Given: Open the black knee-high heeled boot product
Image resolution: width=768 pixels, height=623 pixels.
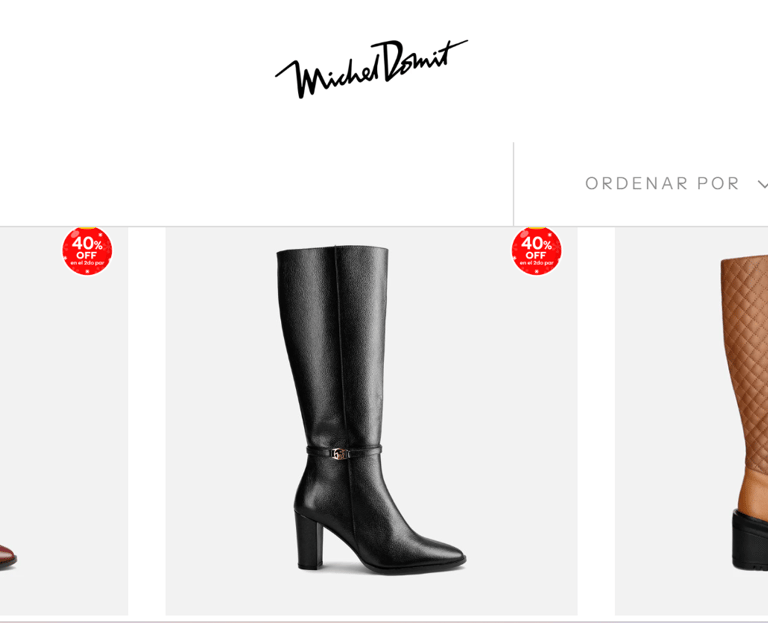Looking at the screenshot, I should (371, 421).
